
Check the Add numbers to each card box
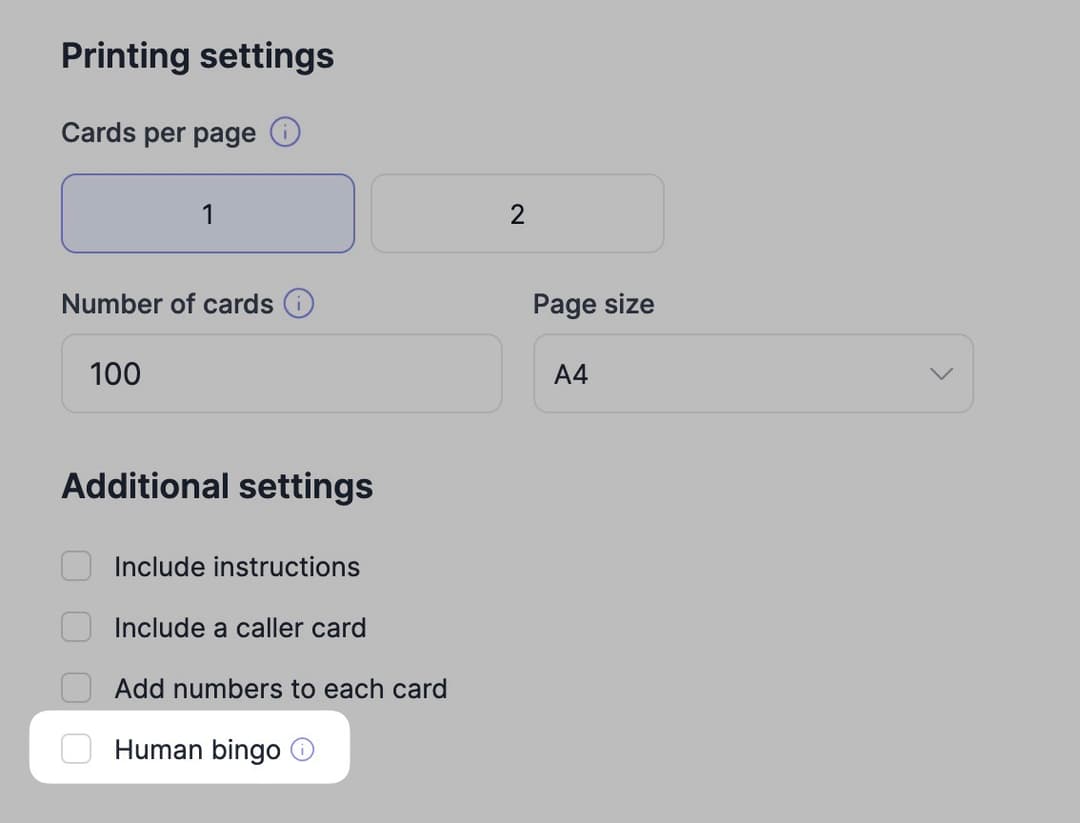coord(77,688)
